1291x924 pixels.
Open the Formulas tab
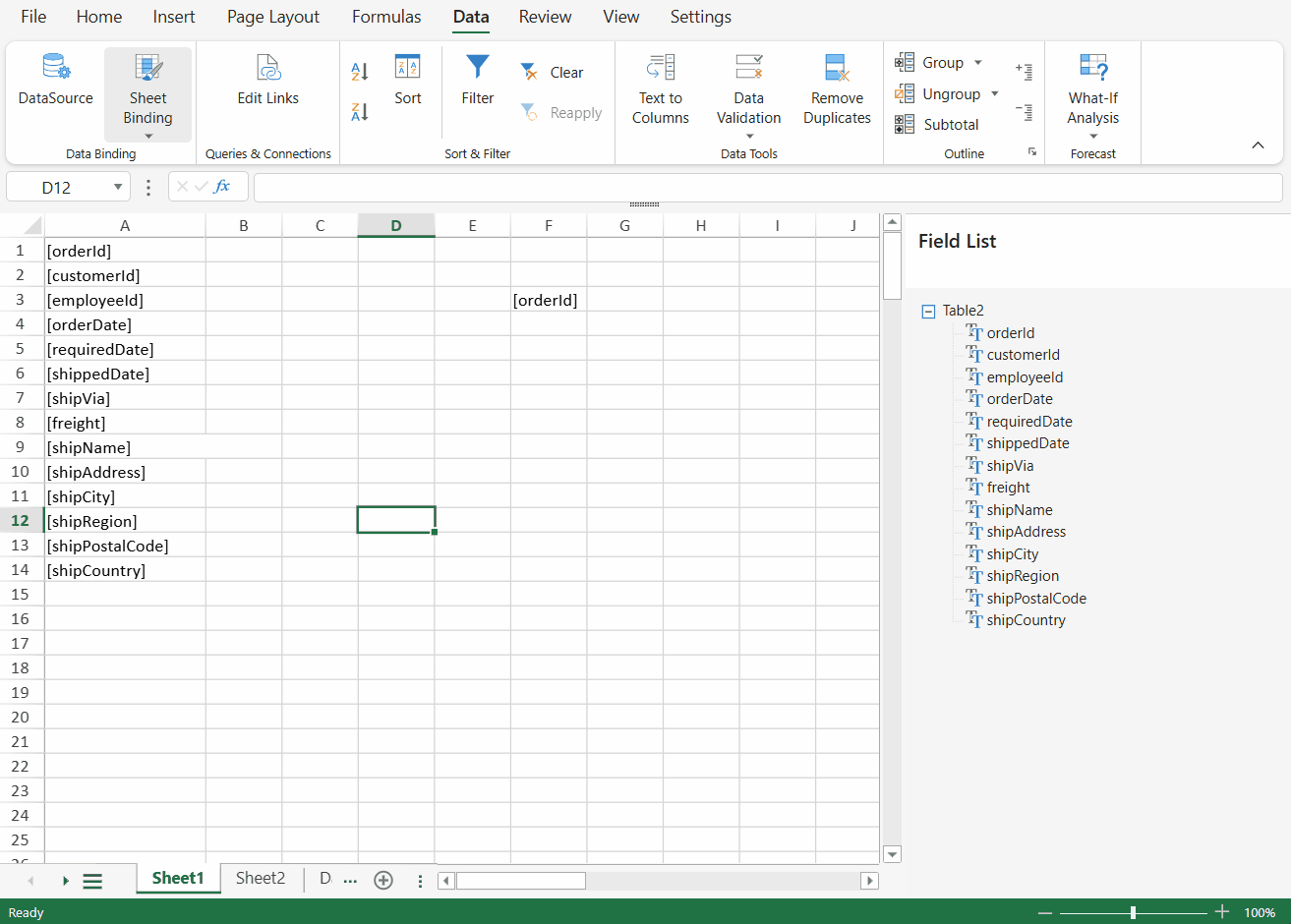point(386,17)
